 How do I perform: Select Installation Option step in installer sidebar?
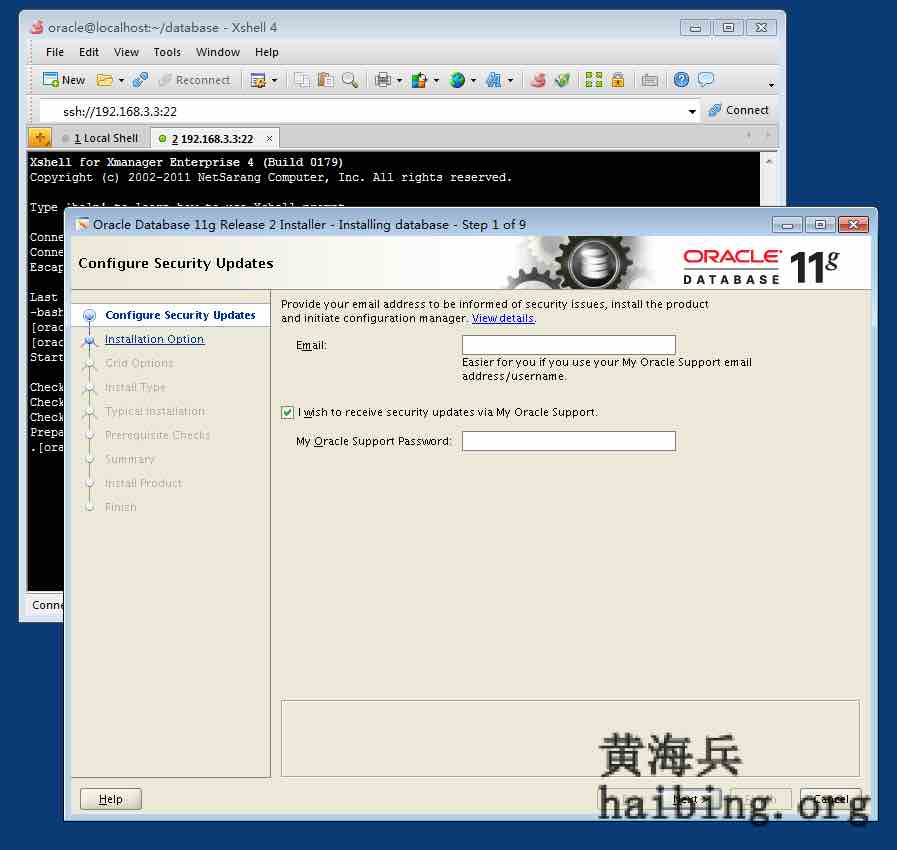tap(154, 339)
